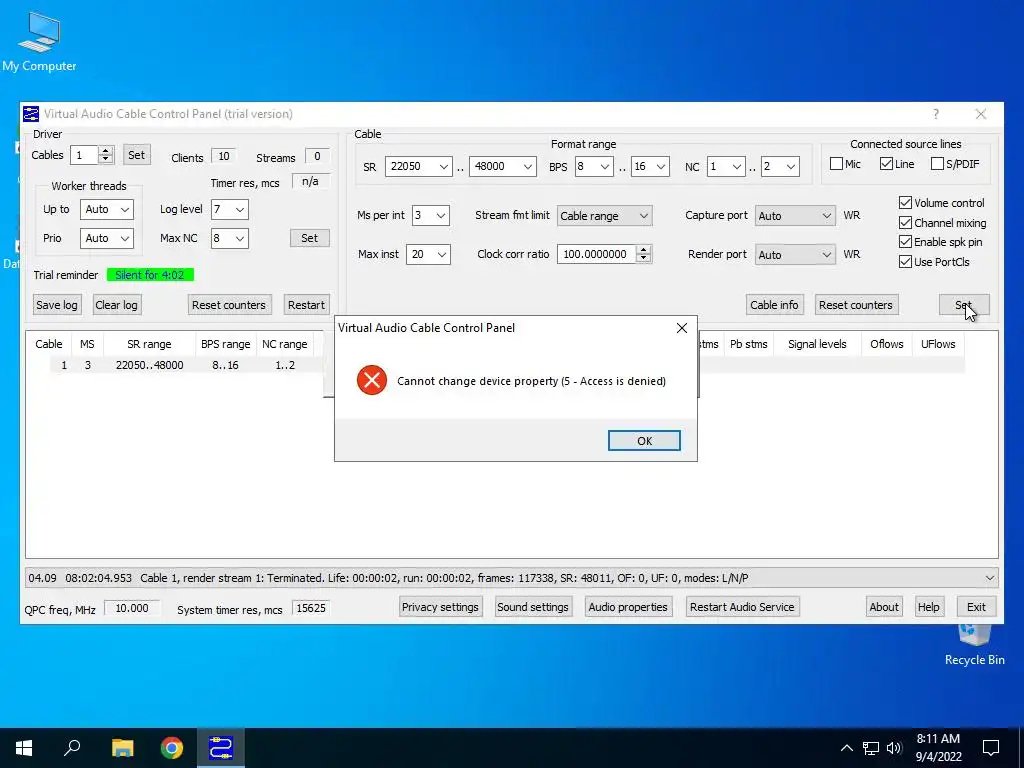Open File Explorer from taskbar

pos(122,748)
